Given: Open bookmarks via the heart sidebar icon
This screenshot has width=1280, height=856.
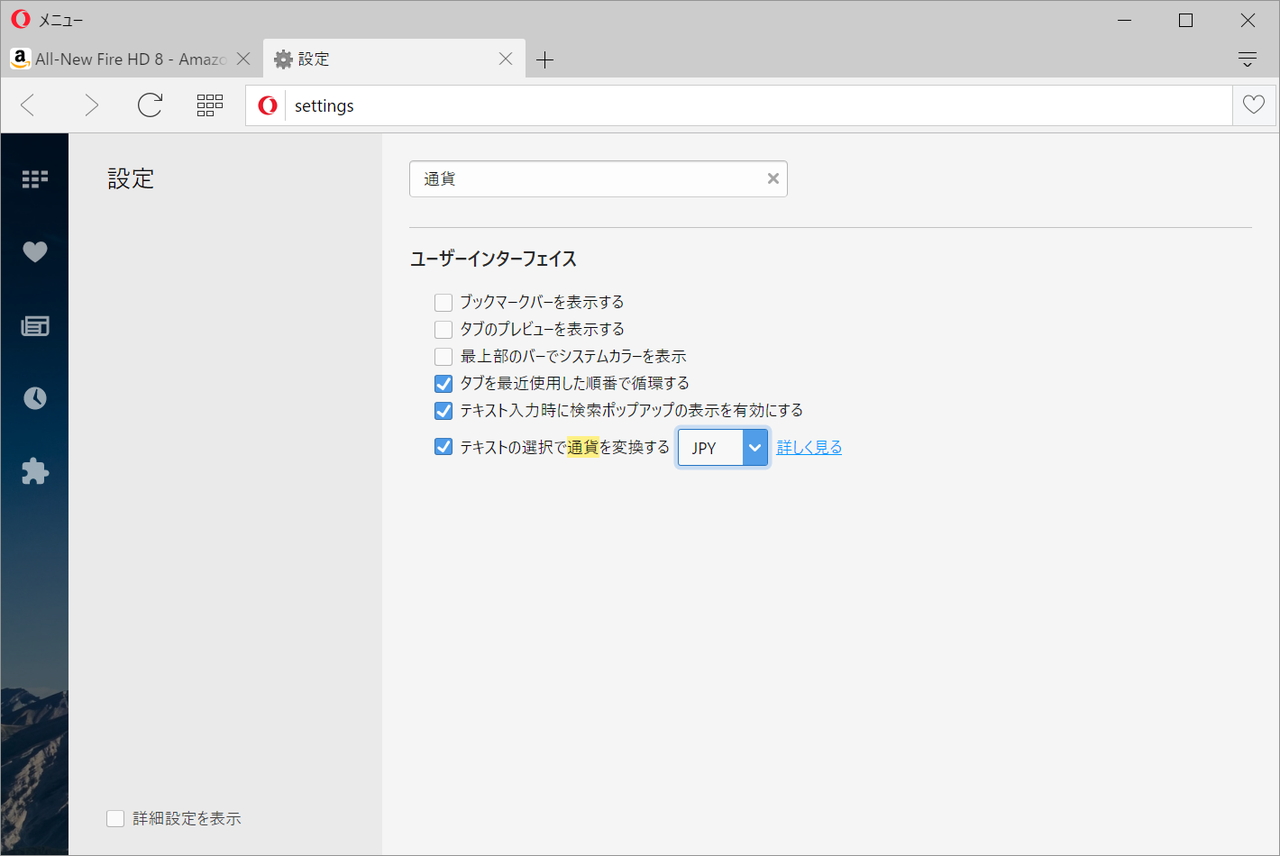Looking at the screenshot, I should (34, 251).
